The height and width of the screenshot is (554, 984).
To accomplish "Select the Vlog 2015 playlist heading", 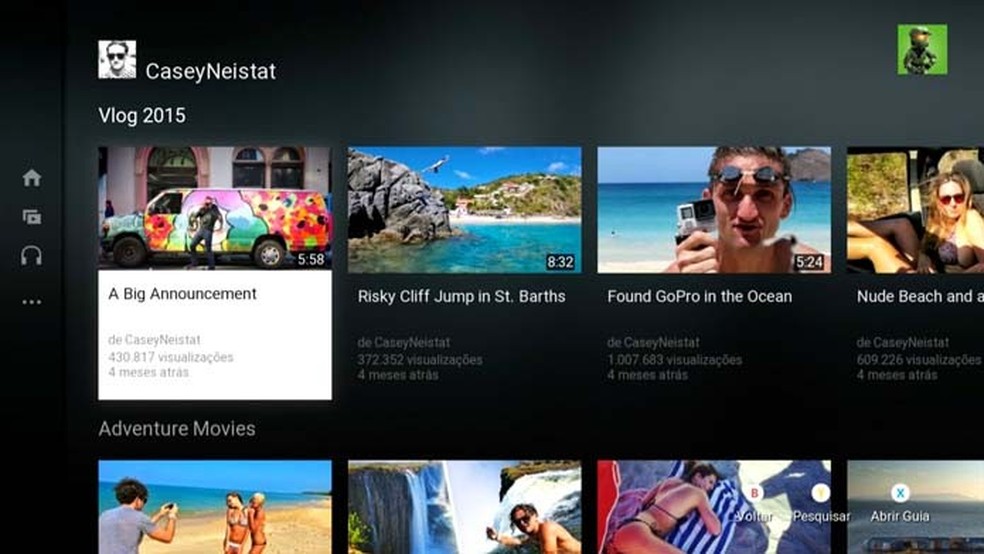I will point(142,115).
